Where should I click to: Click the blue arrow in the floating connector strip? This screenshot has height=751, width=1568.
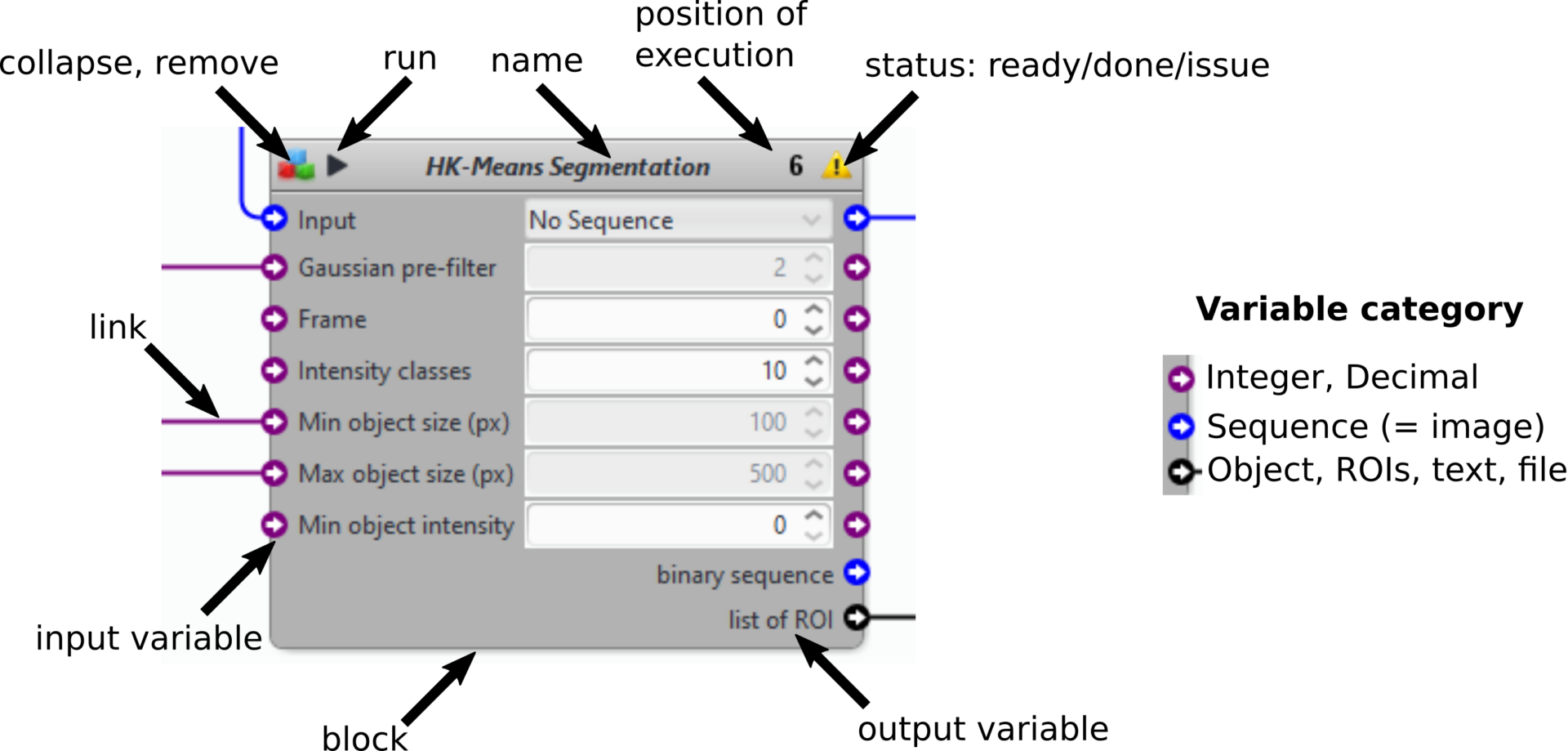[x=1182, y=425]
